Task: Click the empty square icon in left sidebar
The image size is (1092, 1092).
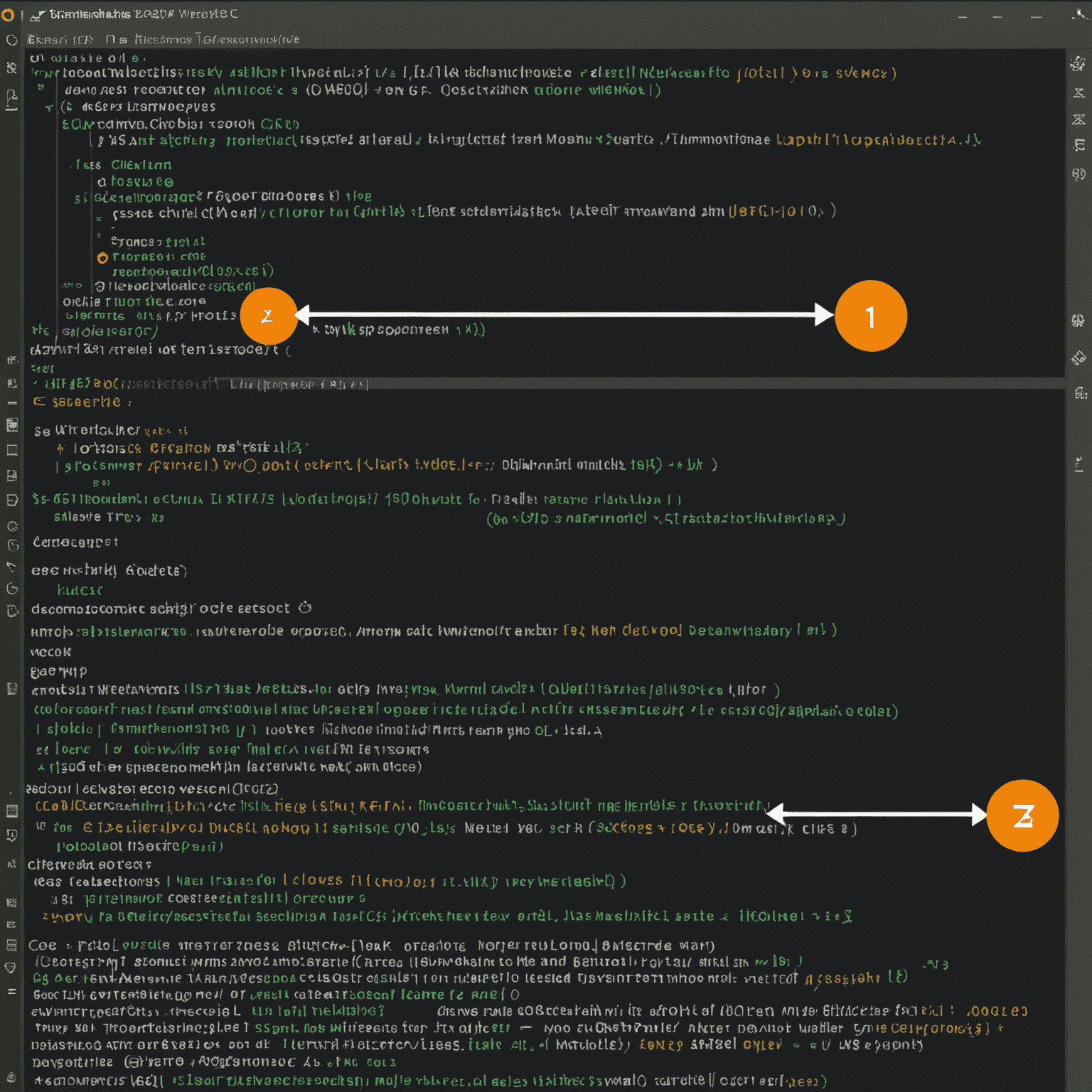Action: [x=12, y=450]
